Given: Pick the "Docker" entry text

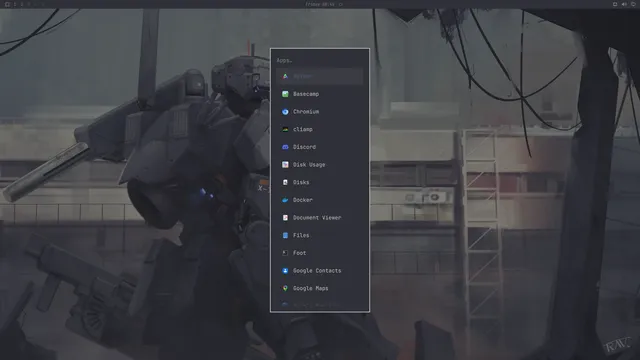Looking at the screenshot, I should click(x=302, y=200).
